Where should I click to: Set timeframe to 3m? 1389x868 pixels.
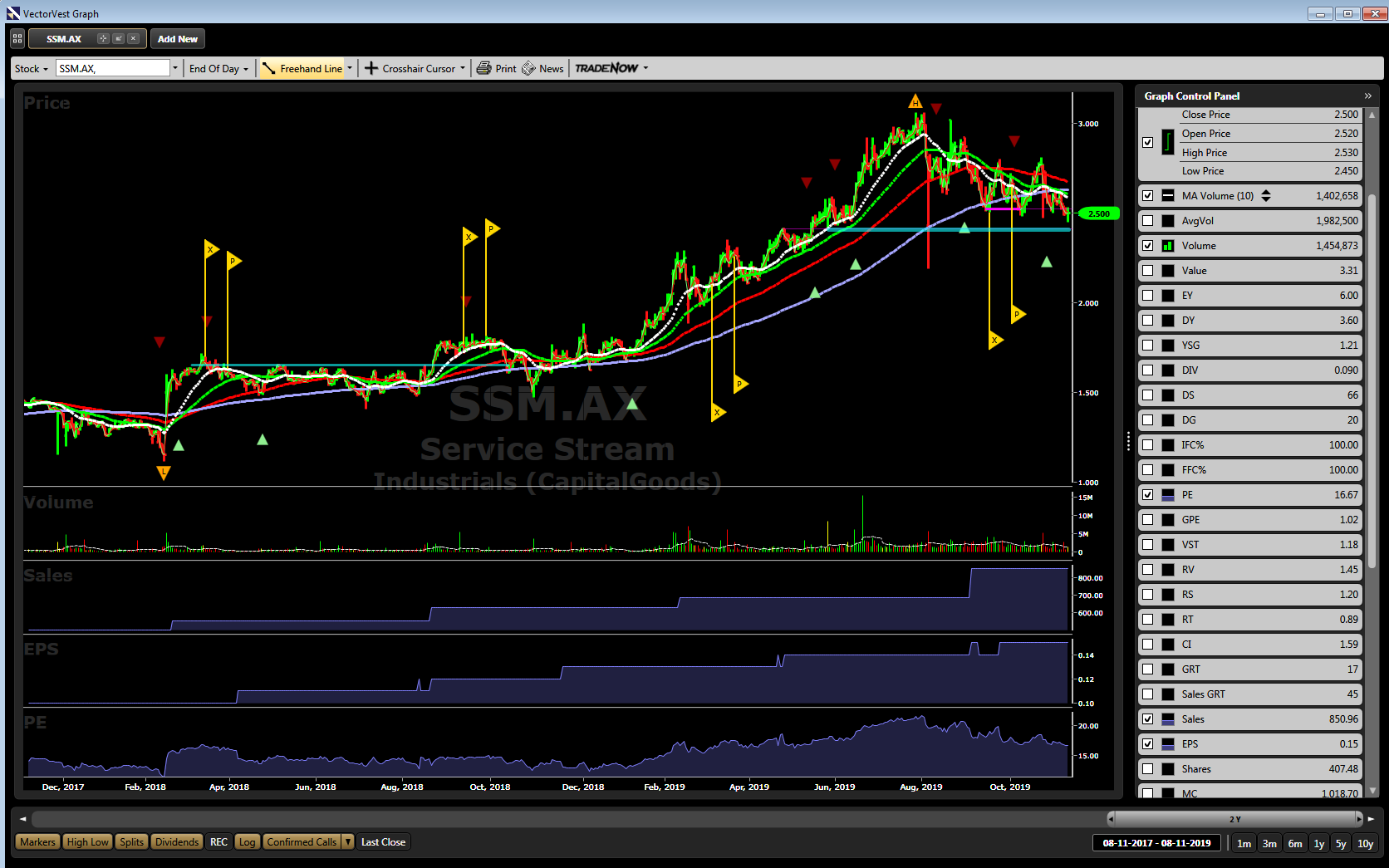1269,843
